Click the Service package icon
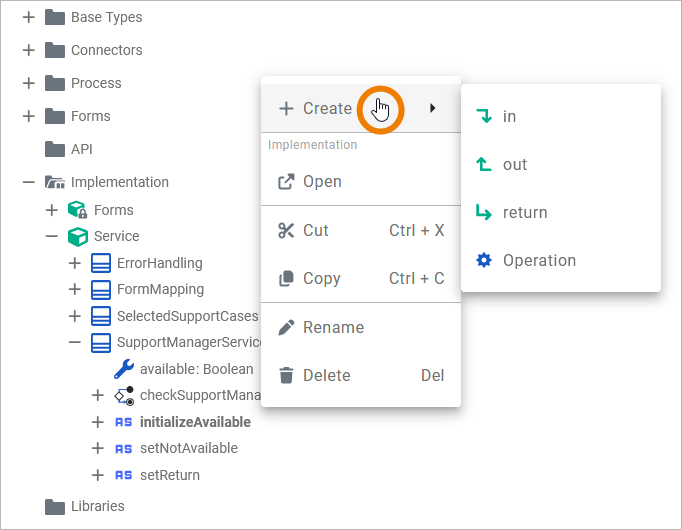Screen dimensions: 682x530 point(77,236)
